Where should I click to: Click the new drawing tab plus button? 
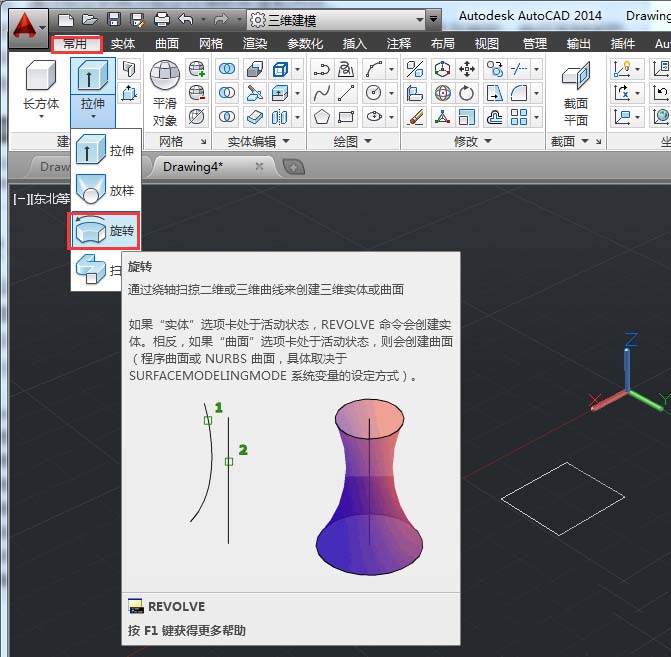click(x=294, y=167)
